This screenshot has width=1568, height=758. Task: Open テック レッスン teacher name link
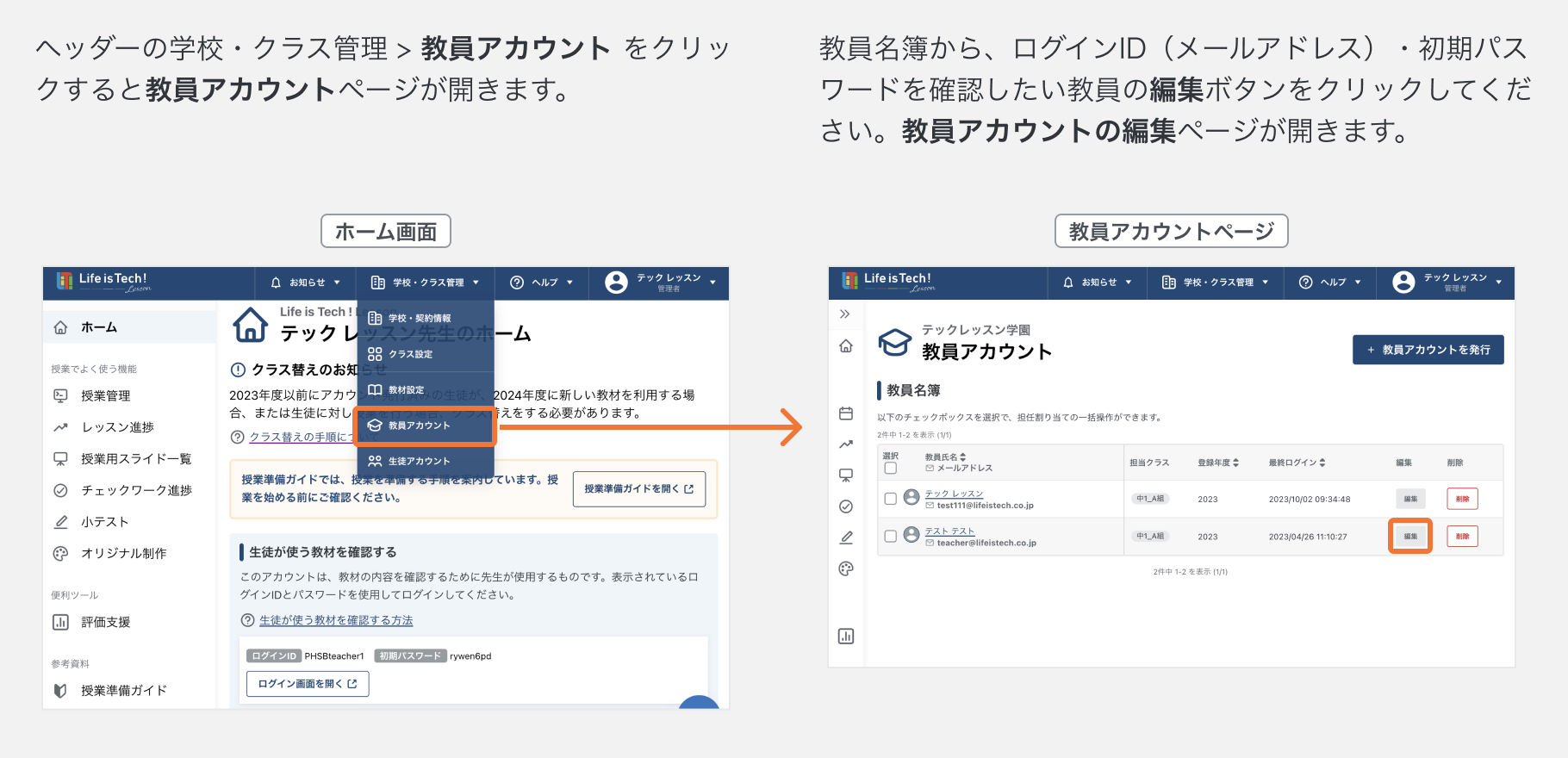coord(954,494)
